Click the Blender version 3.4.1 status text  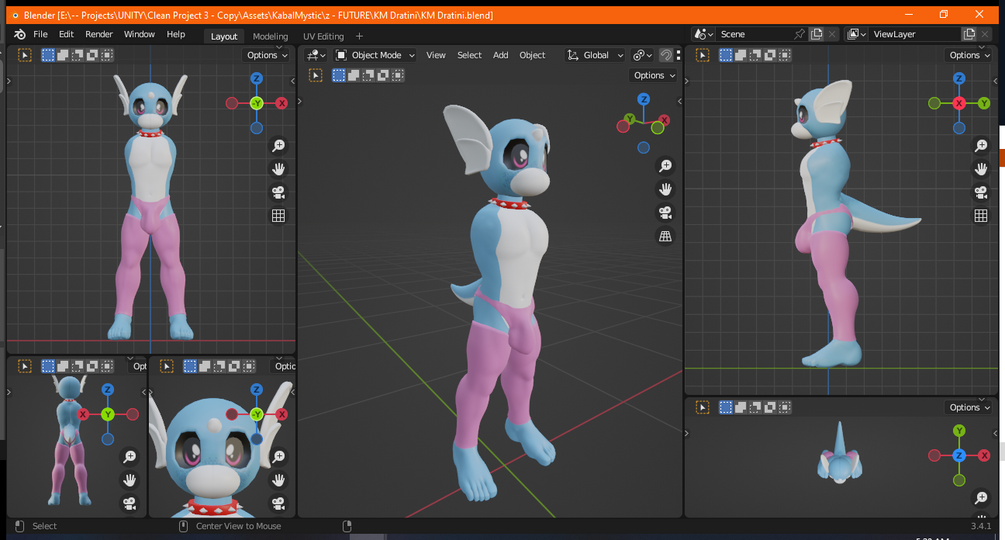point(981,526)
